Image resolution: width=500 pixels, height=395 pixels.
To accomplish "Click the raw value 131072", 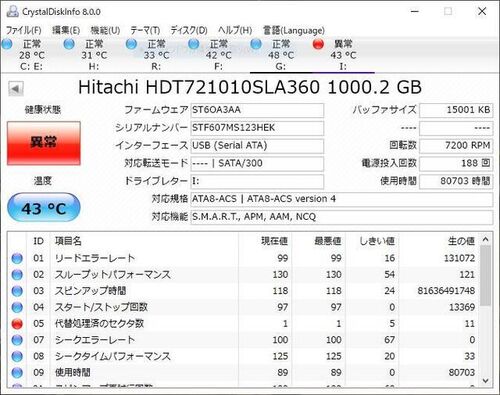I will point(459,258).
